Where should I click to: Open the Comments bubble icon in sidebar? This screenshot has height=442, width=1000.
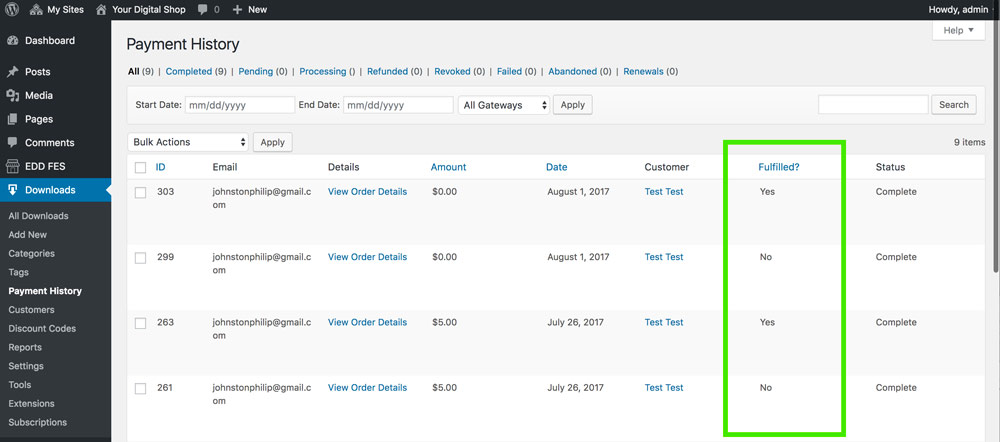(x=12, y=143)
